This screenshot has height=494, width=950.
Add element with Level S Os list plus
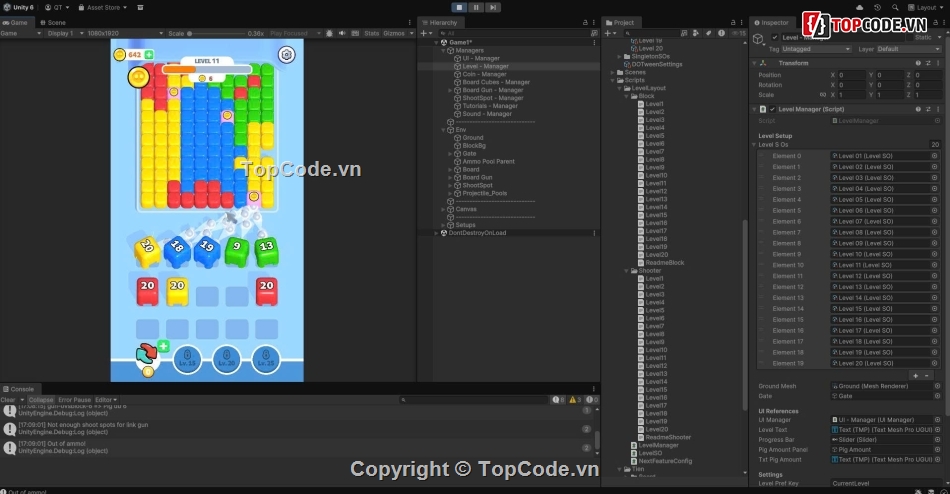click(915, 376)
